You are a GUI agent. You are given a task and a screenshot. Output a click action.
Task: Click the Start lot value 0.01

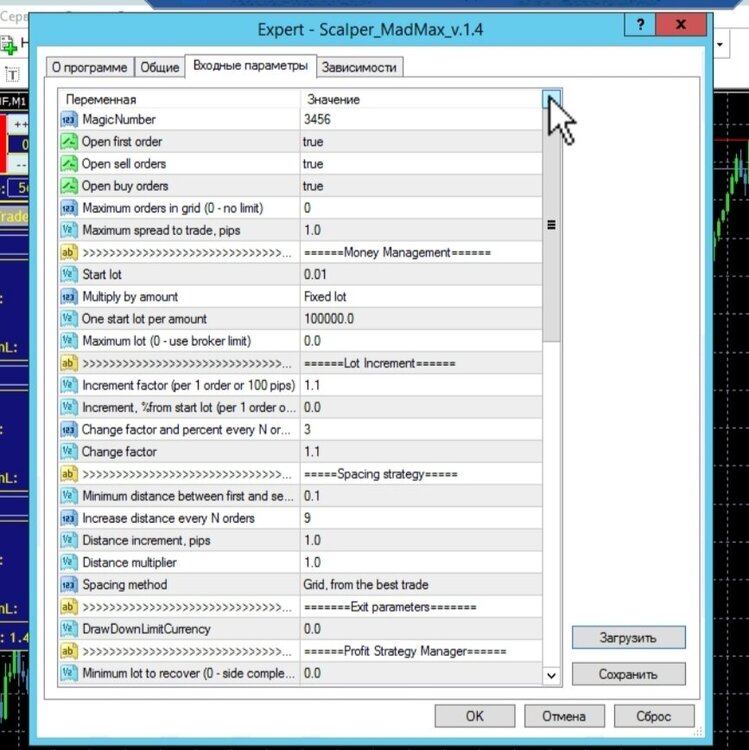click(x=315, y=275)
